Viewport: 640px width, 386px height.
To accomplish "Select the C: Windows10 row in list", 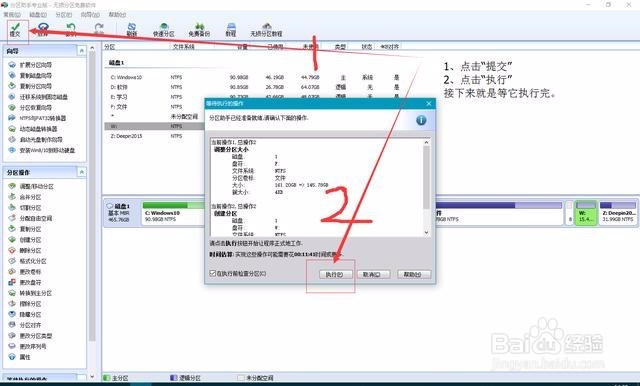I will point(253,77).
